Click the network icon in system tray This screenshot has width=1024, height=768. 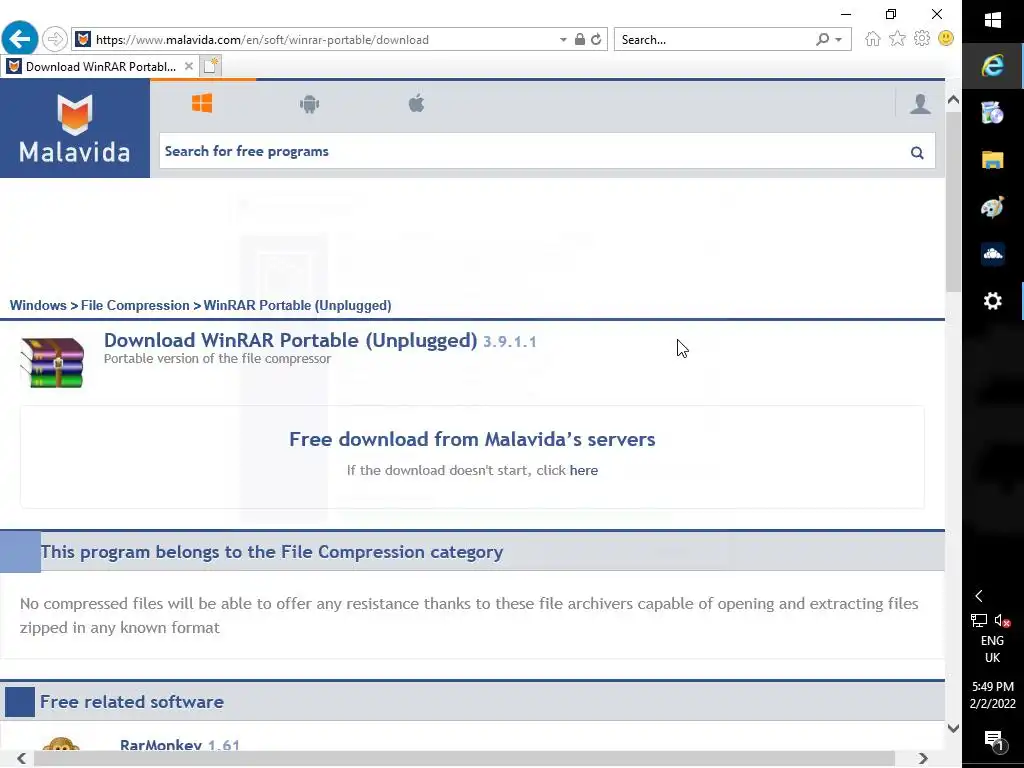click(979, 620)
